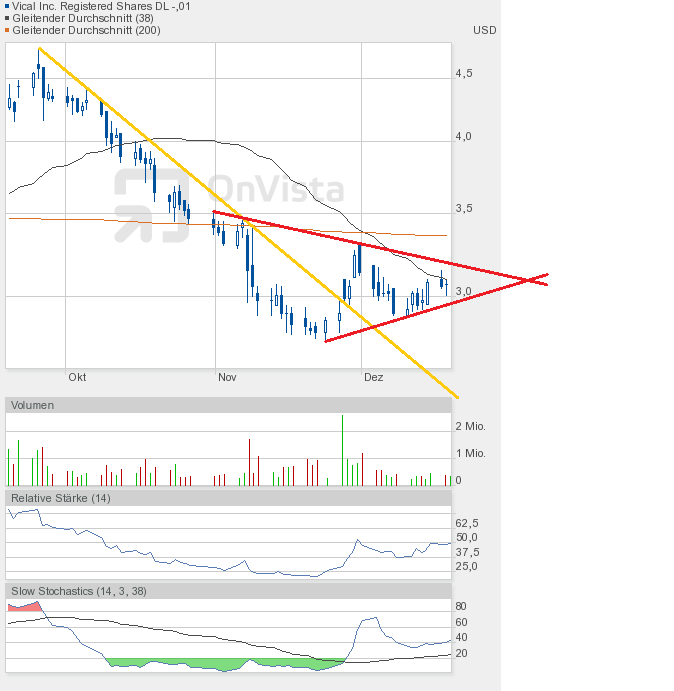Click the black legend marker for Durchschnitt (38)
Viewport: 674px width, 691px height.
(x=7, y=18)
